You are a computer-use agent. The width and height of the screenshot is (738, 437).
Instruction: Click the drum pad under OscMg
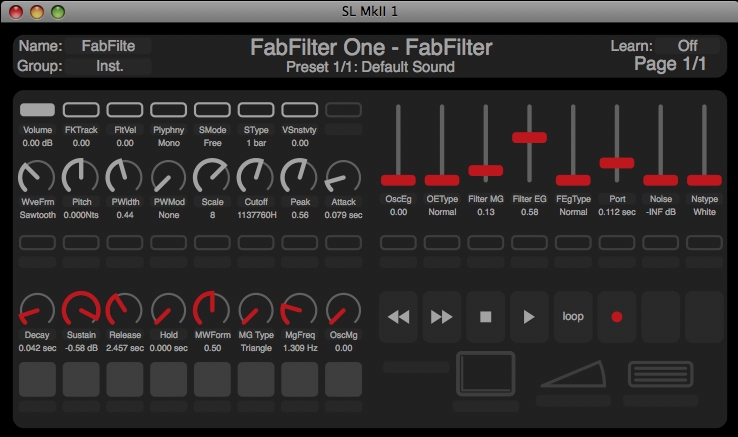coord(344,379)
